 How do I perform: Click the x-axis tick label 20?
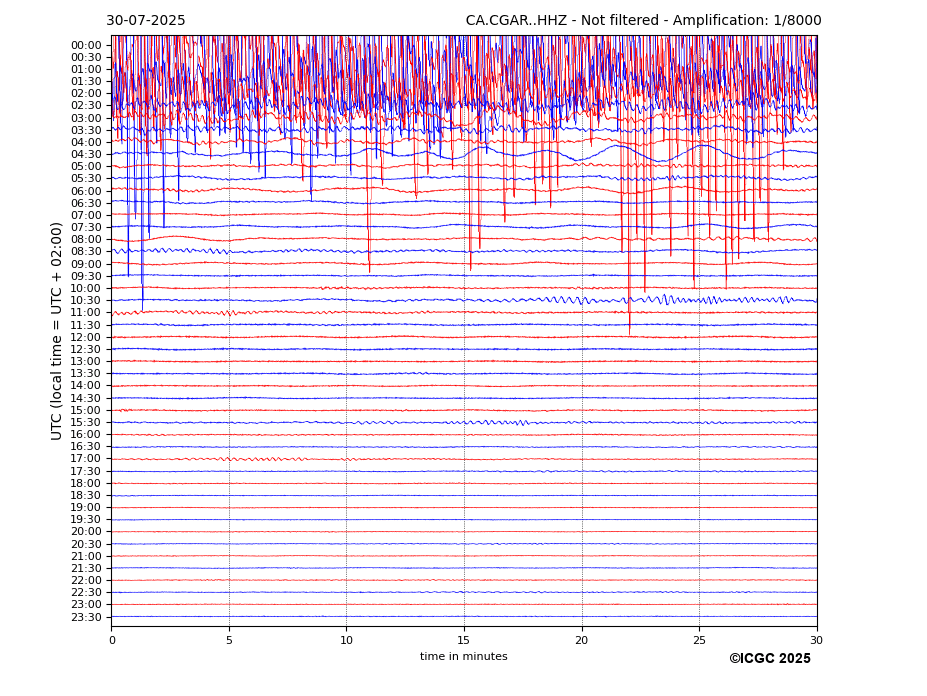(x=582, y=640)
